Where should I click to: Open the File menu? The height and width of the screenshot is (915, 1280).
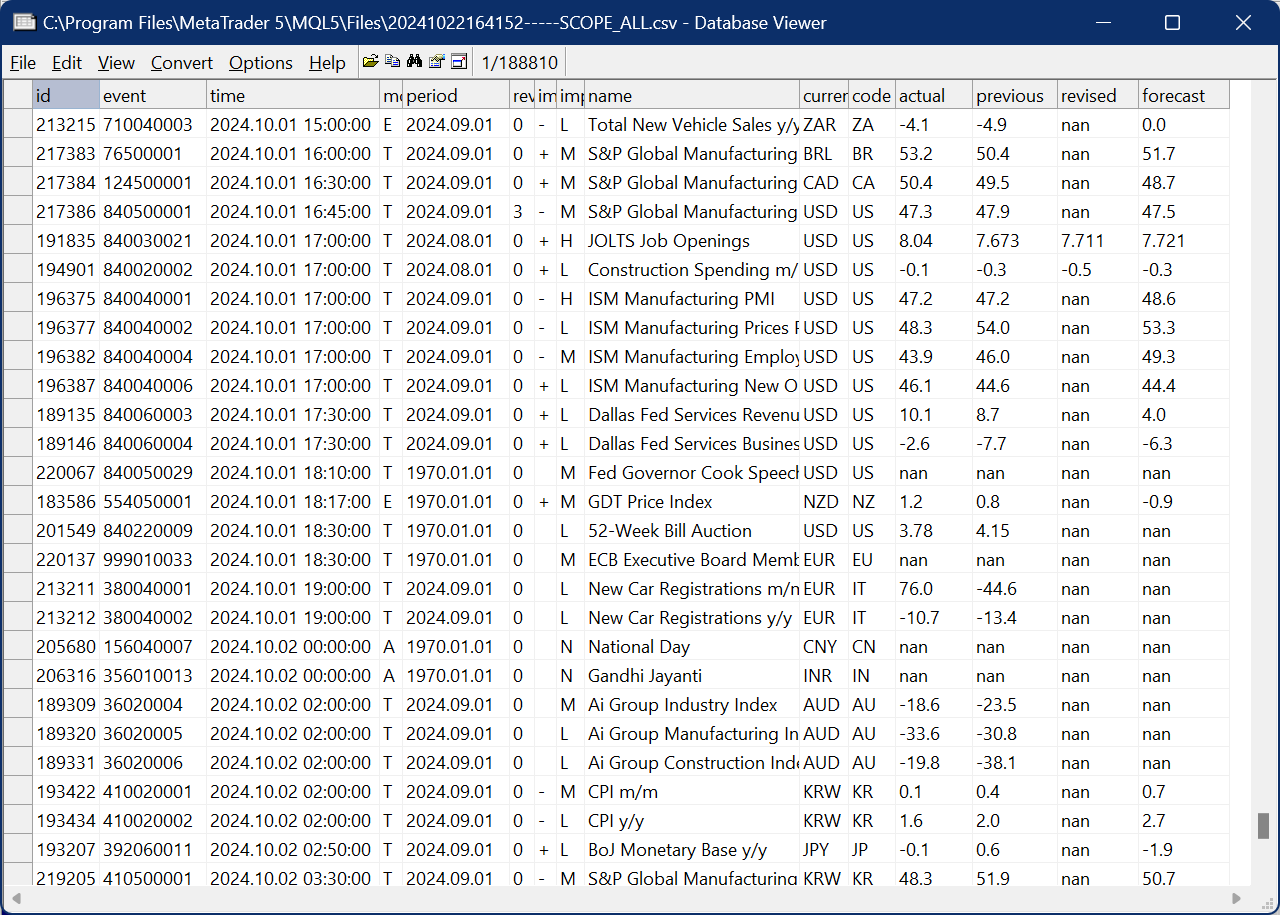(x=22, y=62)
